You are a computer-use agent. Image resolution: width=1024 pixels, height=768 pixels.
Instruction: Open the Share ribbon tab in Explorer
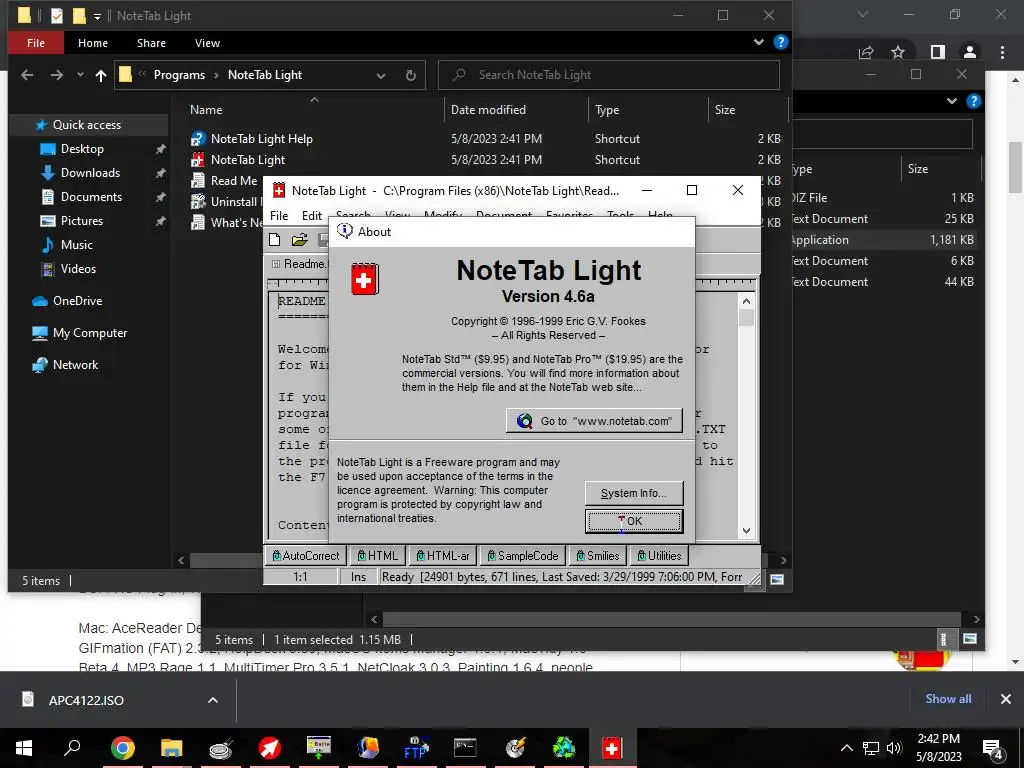coord(151,43)
